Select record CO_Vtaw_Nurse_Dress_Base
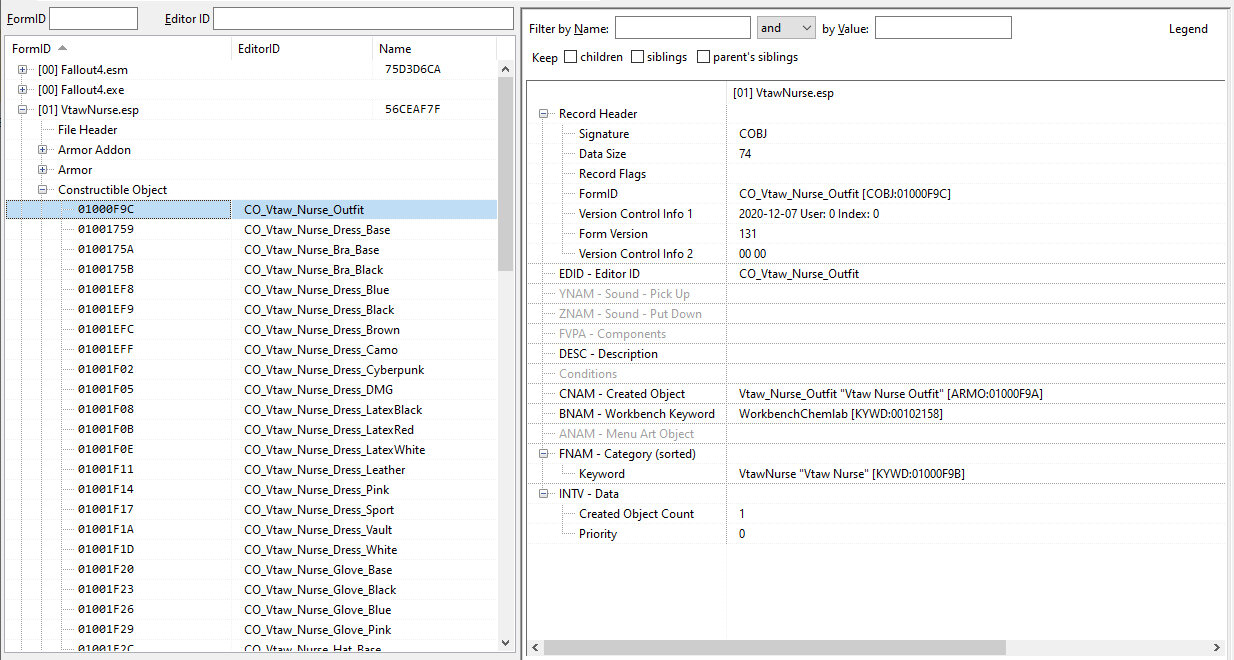Image resolution: width=1234 pixels, height=660 pixels. click(251, 230)
